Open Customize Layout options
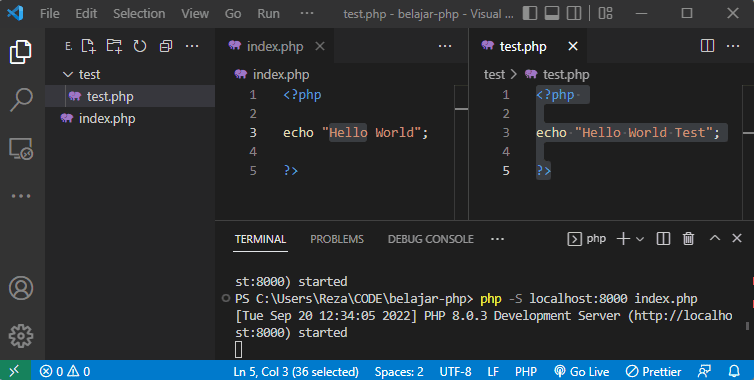 coord(605,13)
